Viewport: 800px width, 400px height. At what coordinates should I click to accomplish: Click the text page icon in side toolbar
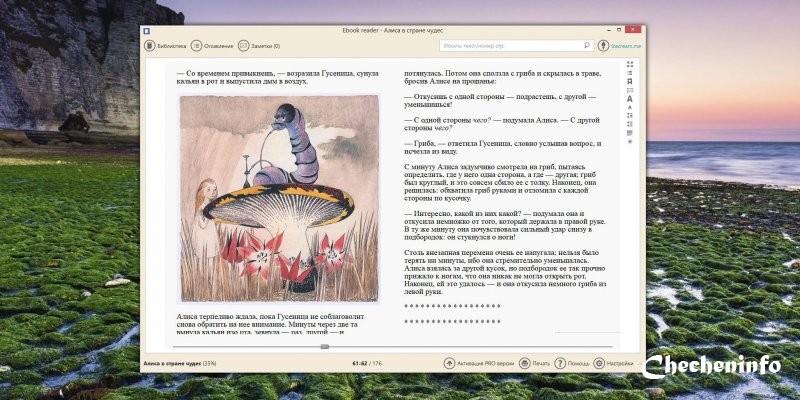[630, 133]
